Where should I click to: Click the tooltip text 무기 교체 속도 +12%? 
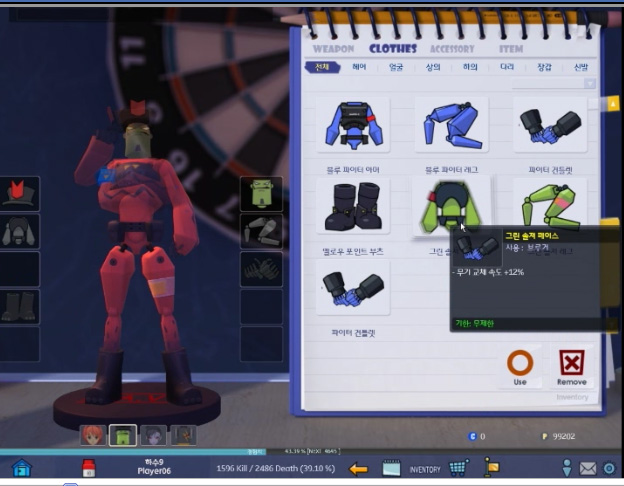(x=488, y=272)
